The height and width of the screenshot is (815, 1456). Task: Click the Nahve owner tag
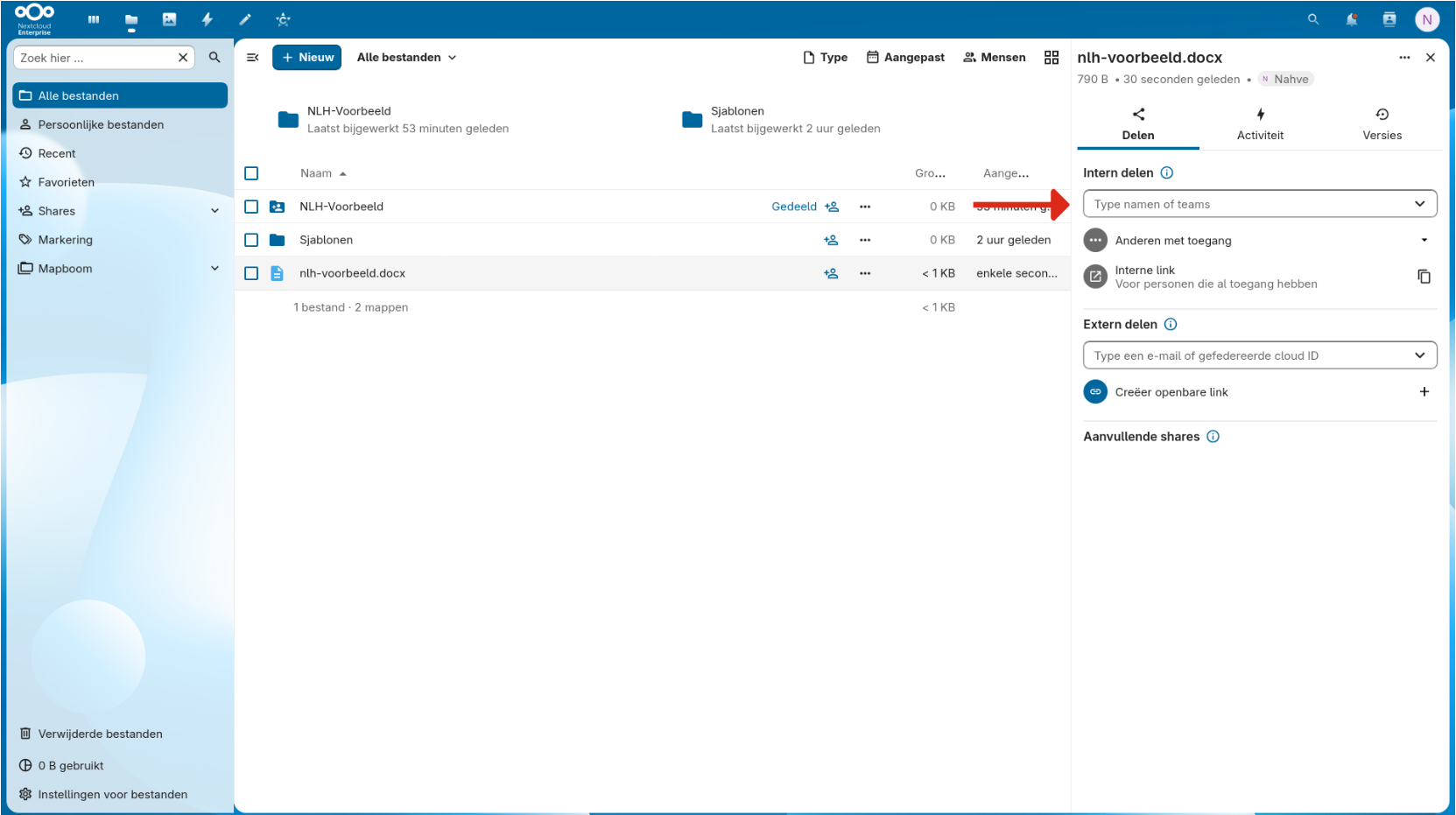tap(1285, 80)
